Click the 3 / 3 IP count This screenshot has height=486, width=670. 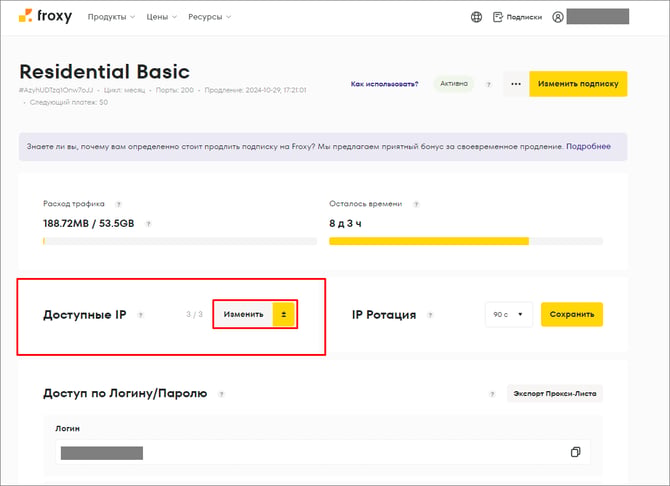click(194, 315)
